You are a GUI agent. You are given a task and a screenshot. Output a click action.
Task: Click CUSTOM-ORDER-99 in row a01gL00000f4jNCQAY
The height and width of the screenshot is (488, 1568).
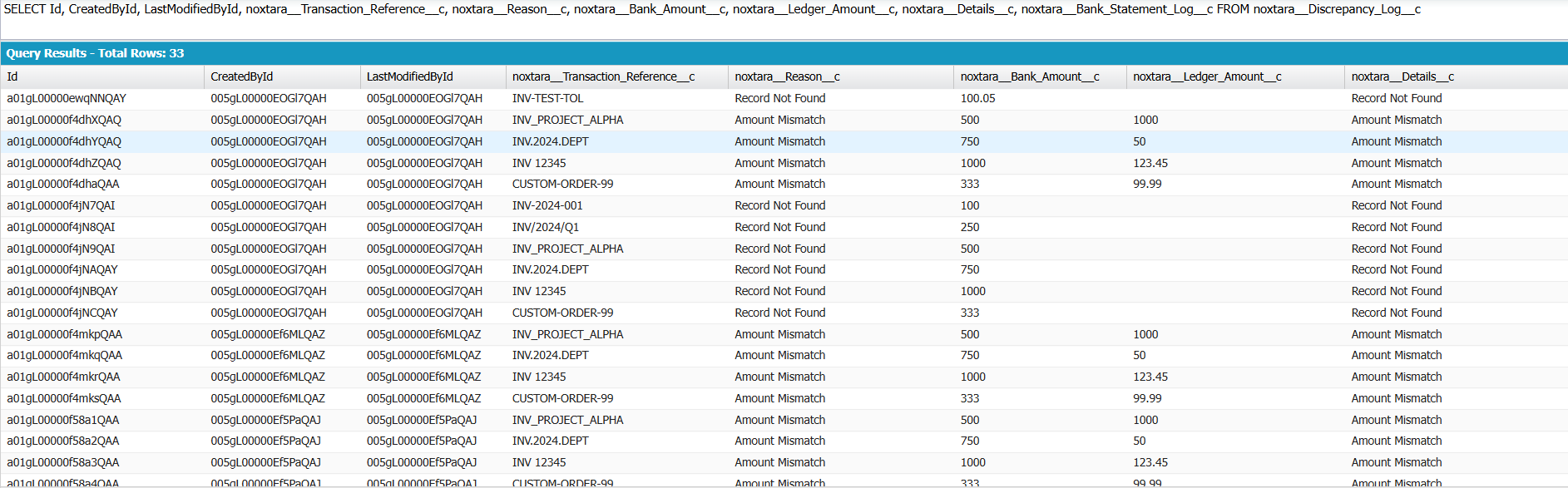click(563, 313)
